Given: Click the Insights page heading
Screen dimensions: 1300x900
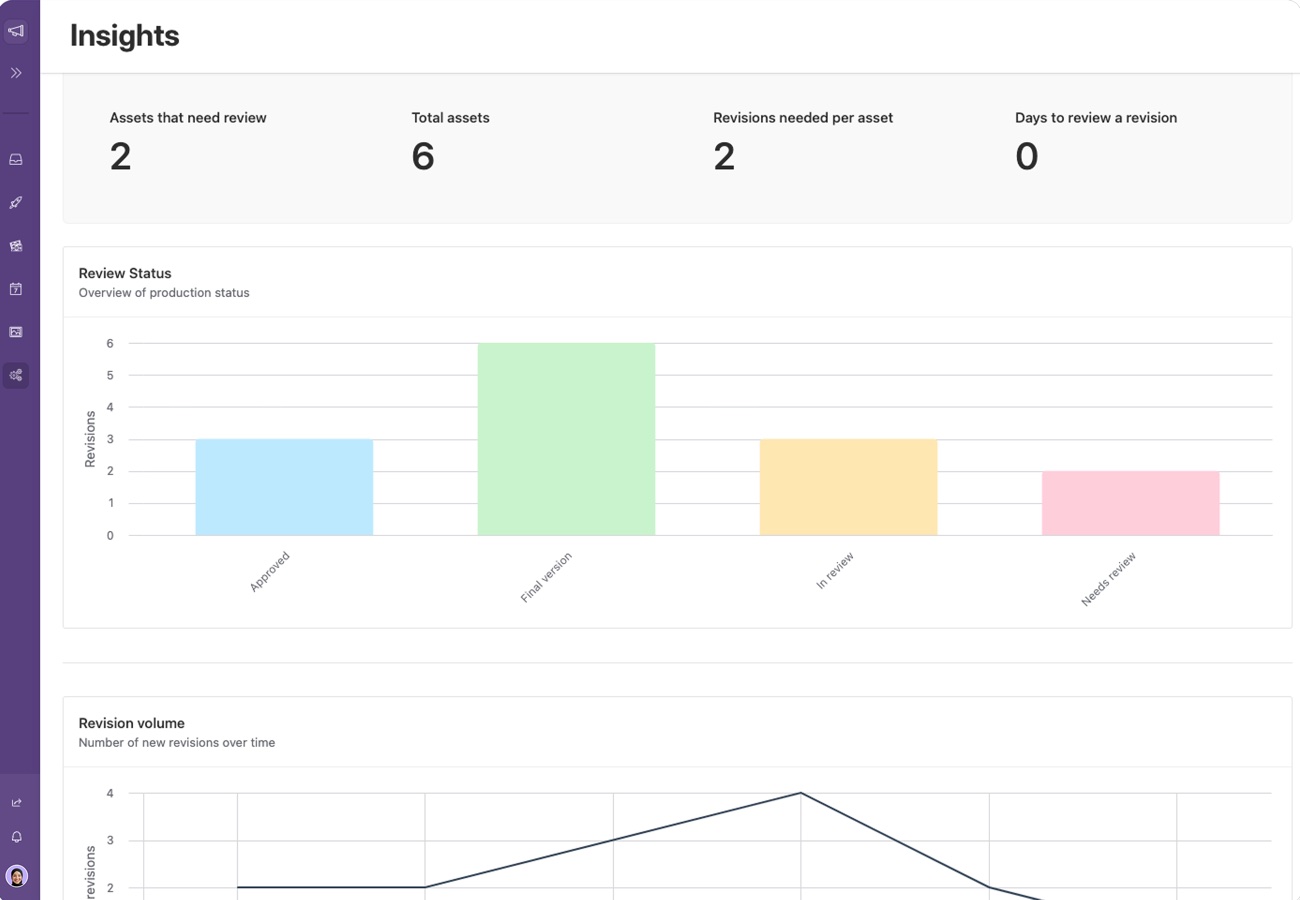Looking at the screenshot, I should (x=125, y=36).
